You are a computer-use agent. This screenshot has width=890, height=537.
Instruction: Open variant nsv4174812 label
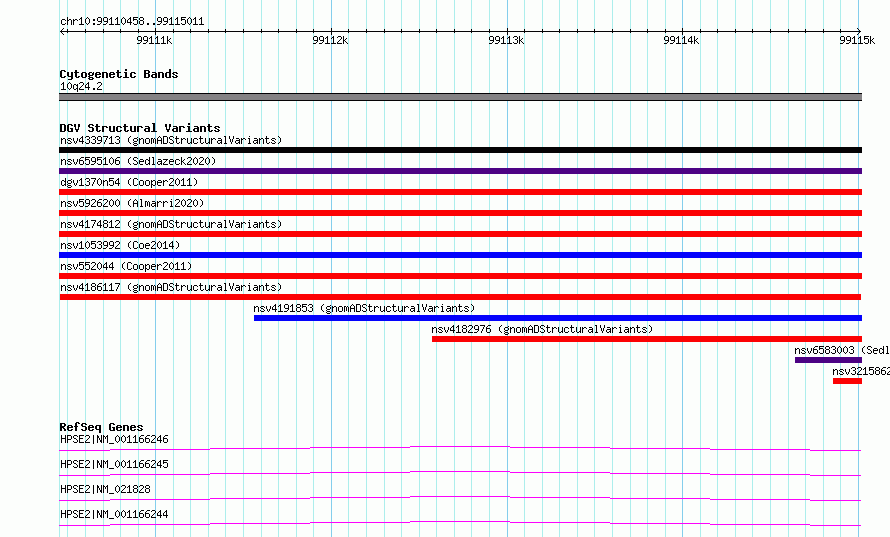[x=171, y=224]
